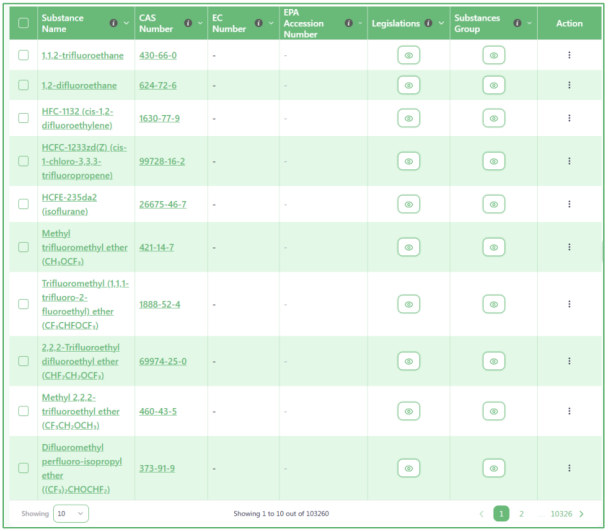Viewport: 608px width, 531px height.
Task: Expand EC Number column filter chevron
Action: coord(271,23)
